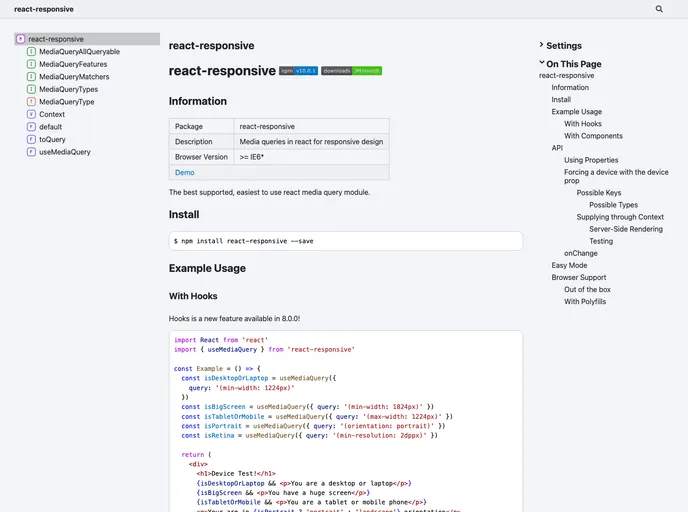Click the Information heading
This screenshot has width=688, height=512.
(198, 101)
